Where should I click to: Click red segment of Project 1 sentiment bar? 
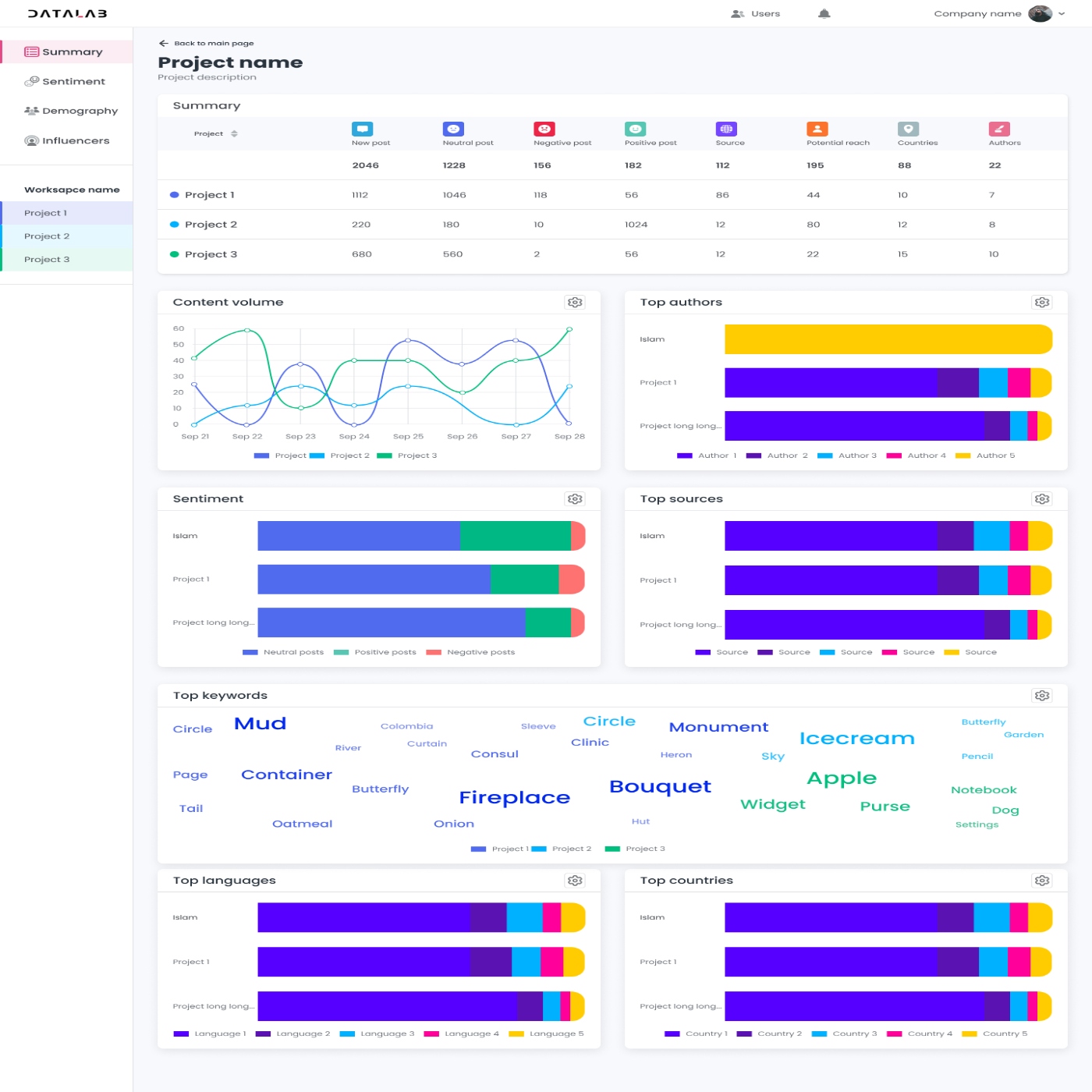point(572,580)
